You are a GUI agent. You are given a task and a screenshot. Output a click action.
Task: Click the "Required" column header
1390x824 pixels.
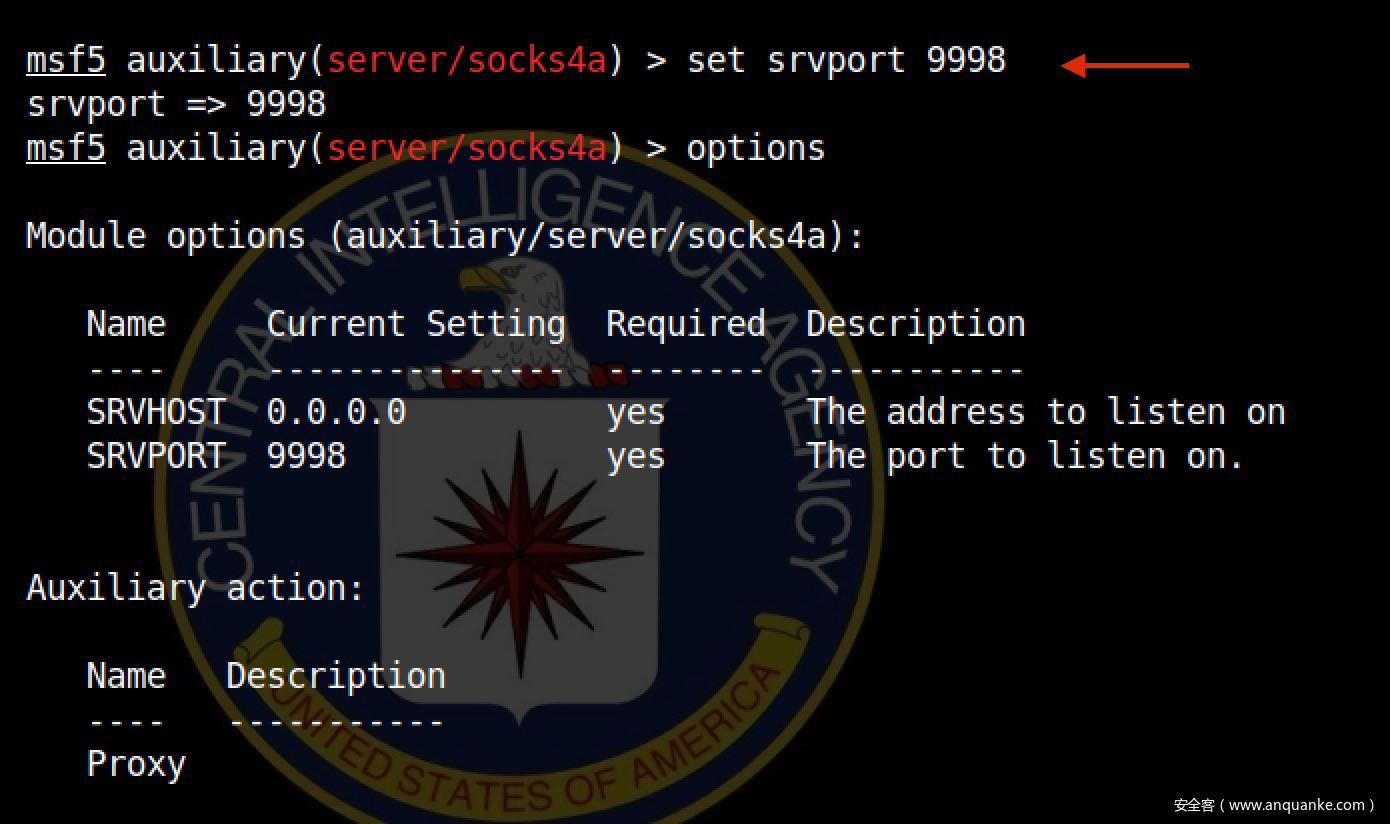click(685, 324)
